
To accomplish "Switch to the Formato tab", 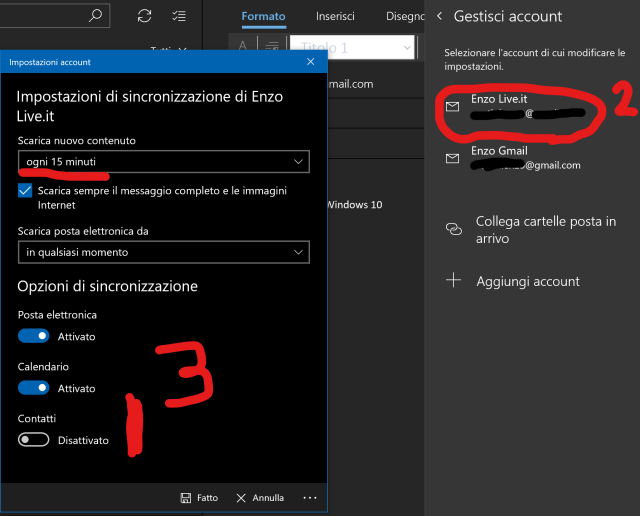I will [x=263, y=17].
